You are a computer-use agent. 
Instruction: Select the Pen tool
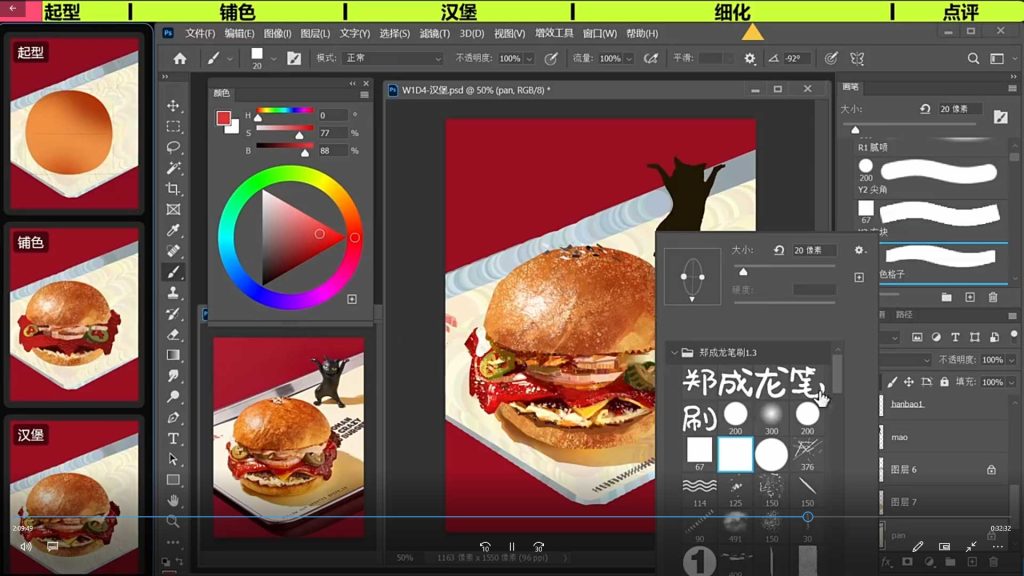[173, 417]
